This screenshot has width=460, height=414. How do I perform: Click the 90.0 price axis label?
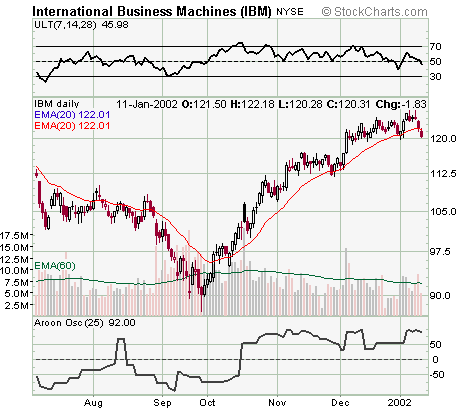440,296
